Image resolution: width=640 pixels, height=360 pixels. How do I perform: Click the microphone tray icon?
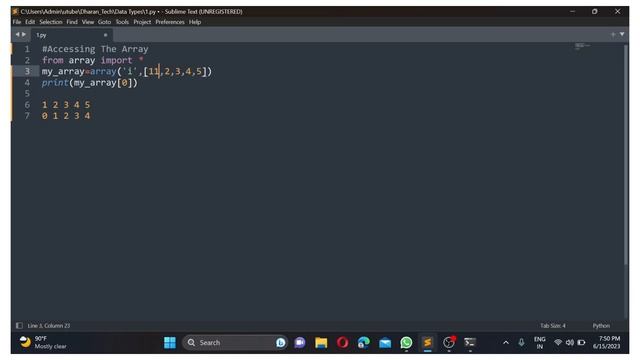coord(521,342)
